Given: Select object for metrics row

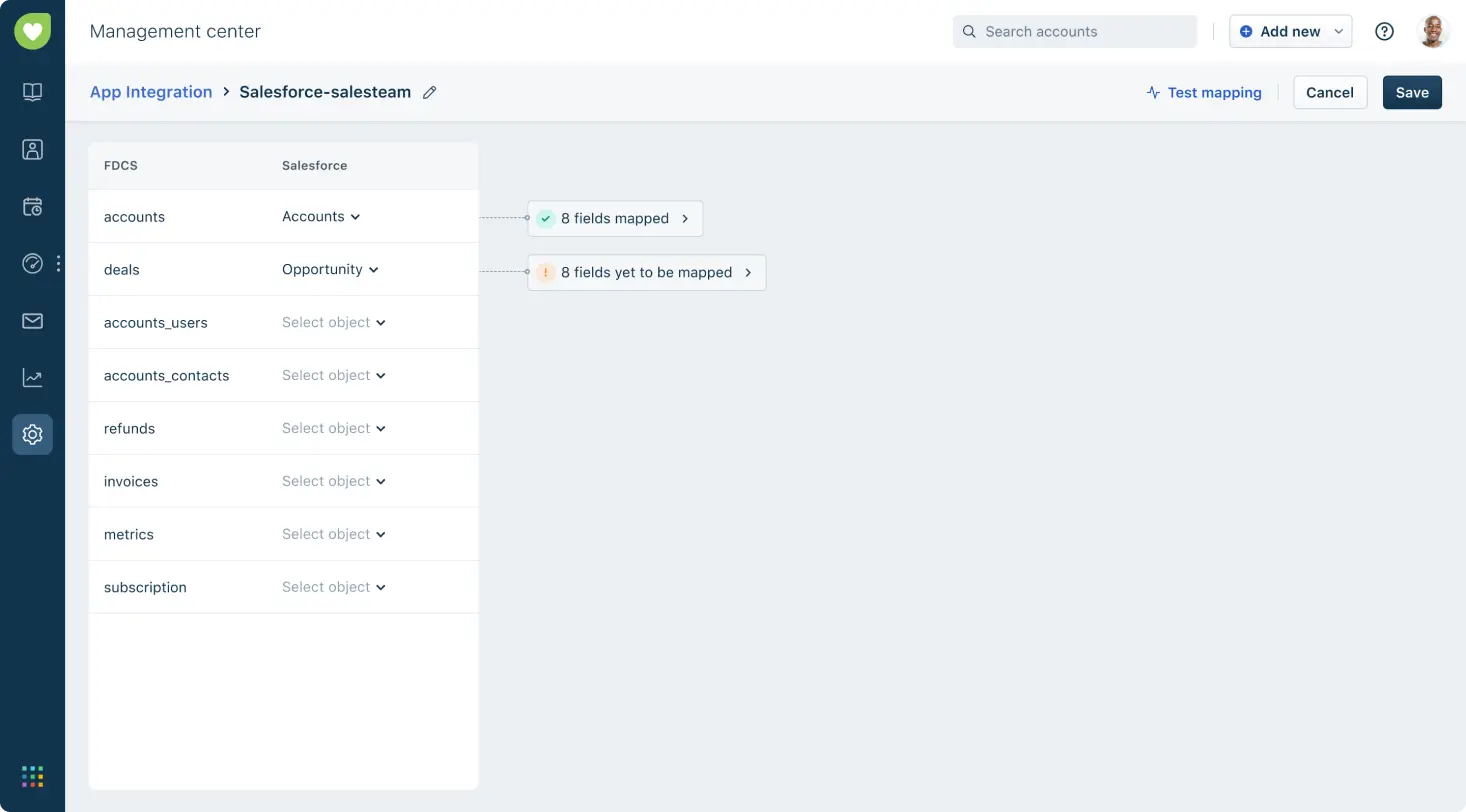Looking at the screenshot, I should 334,534.
